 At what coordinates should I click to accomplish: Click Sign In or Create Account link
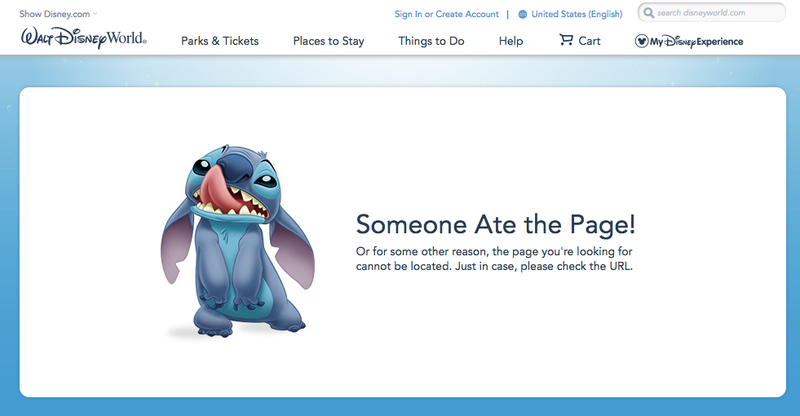(x=446, y=14)
